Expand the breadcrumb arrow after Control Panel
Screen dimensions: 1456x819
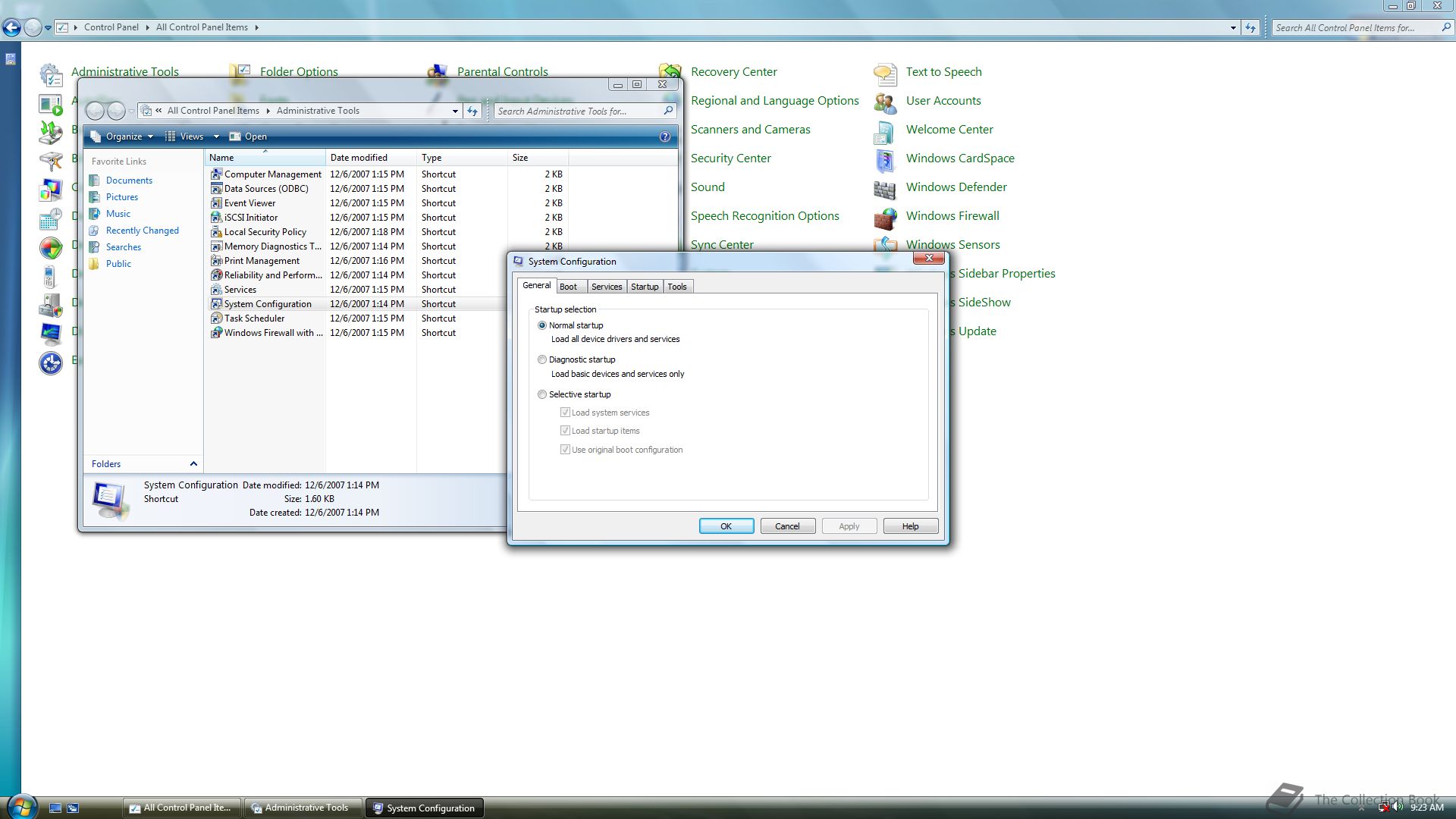(x=147, y=27)
